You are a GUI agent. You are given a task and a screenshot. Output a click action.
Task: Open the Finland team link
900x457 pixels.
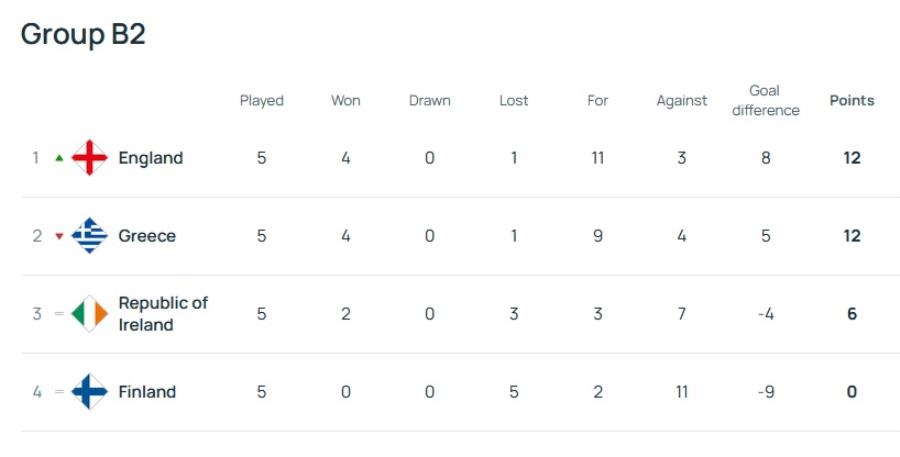click(x=147, y=392)
